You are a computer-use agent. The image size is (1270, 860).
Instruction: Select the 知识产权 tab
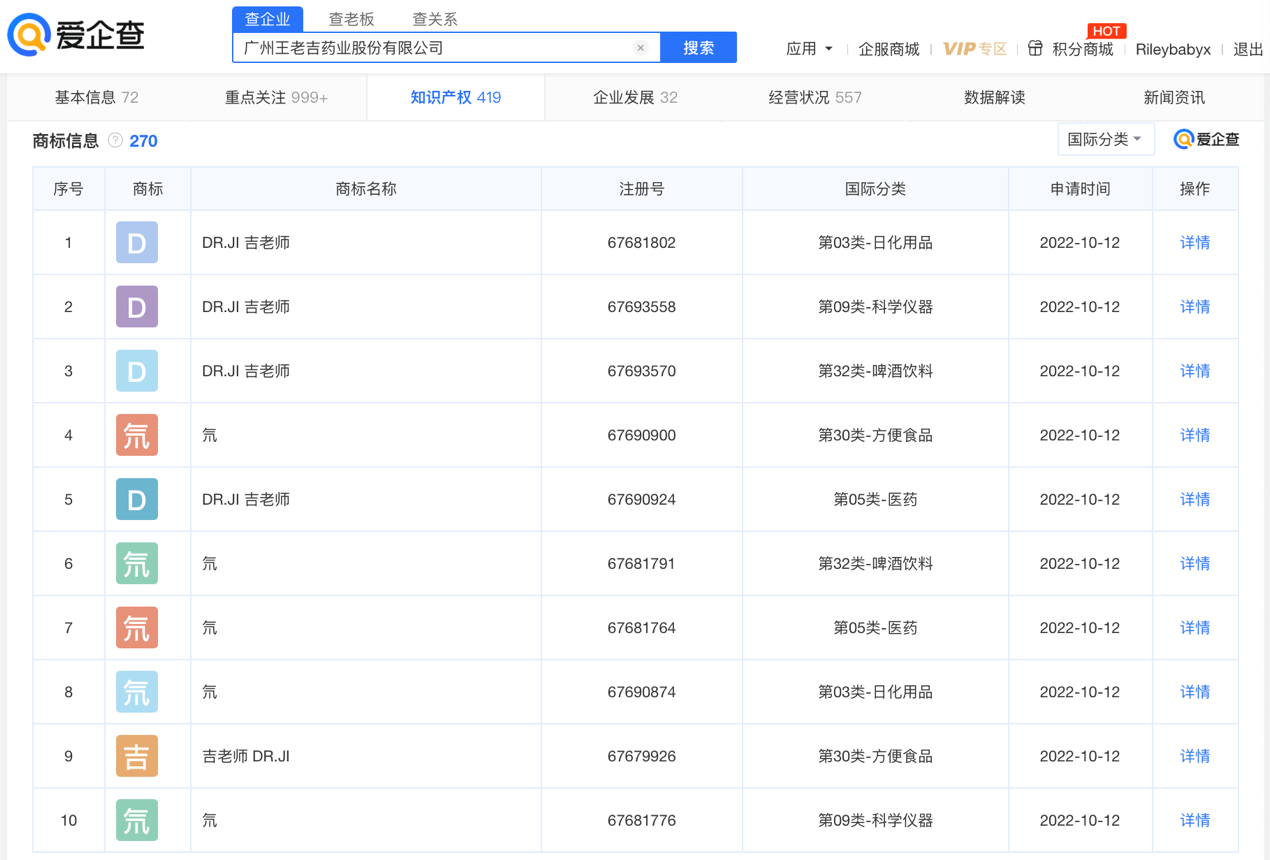click(x=456, y=98)
